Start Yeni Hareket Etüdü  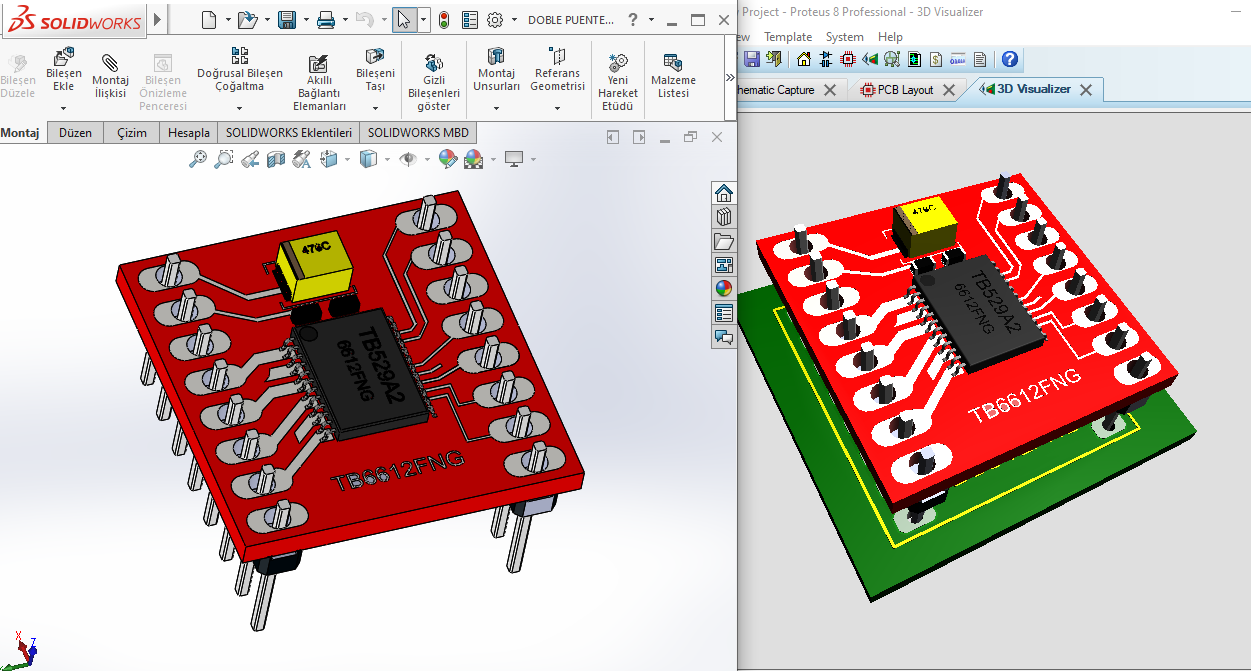[x=618, y=82]
